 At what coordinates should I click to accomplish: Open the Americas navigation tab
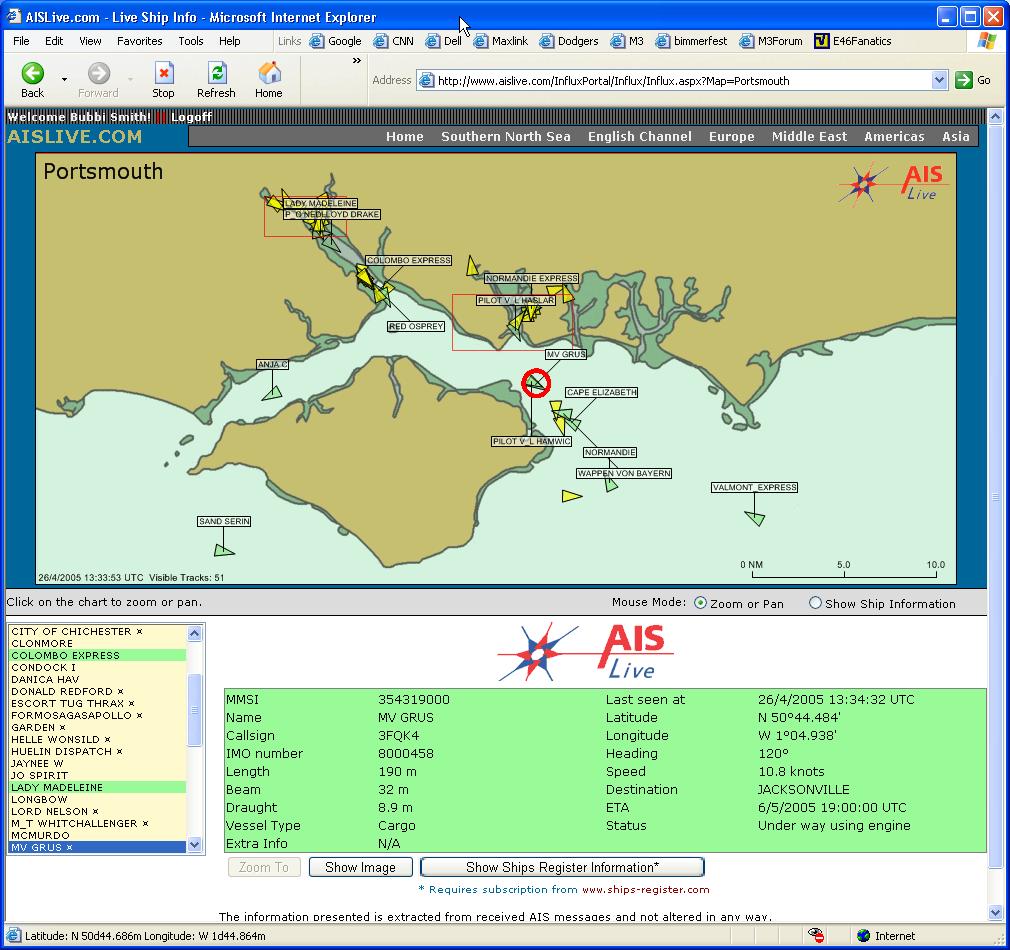894,137
